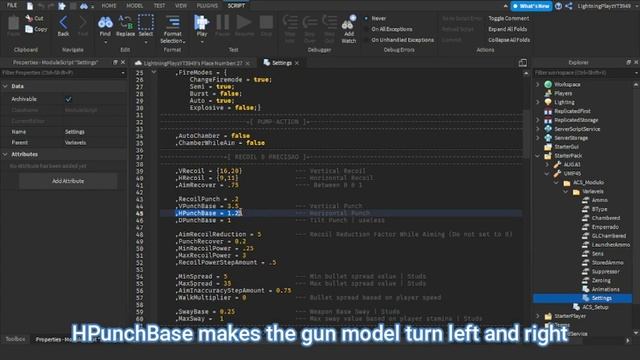Select ServerScriptService in the Explorer

point(577,129)
